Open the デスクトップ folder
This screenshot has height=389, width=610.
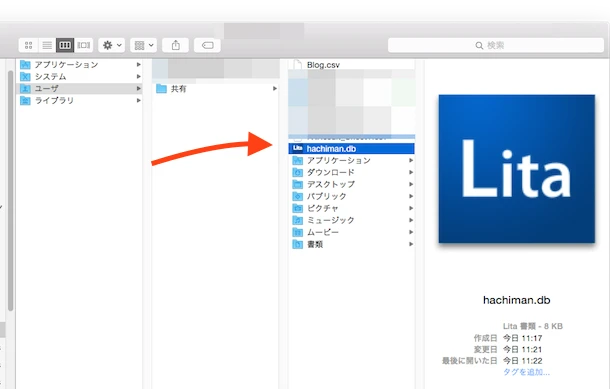tap(352, 184)
